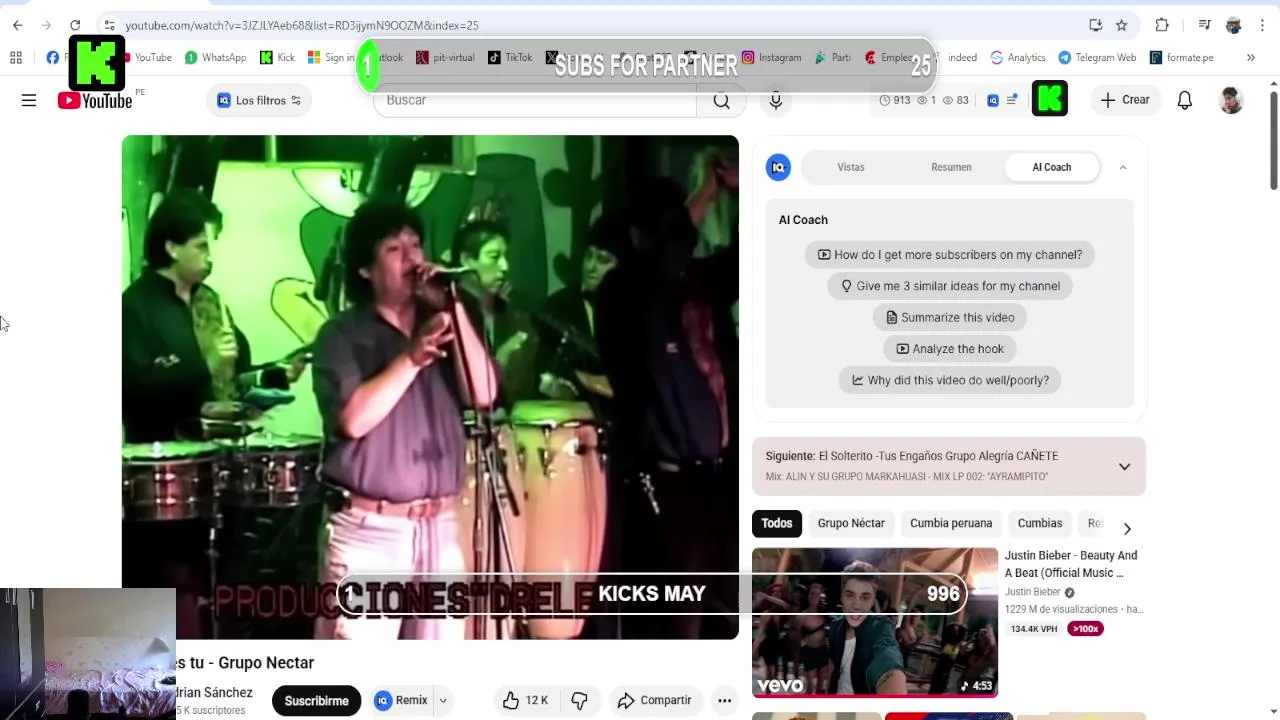Open the Instagram bookmark
1280x720 pixels.
pyautogui.click(x=772, y=58)
